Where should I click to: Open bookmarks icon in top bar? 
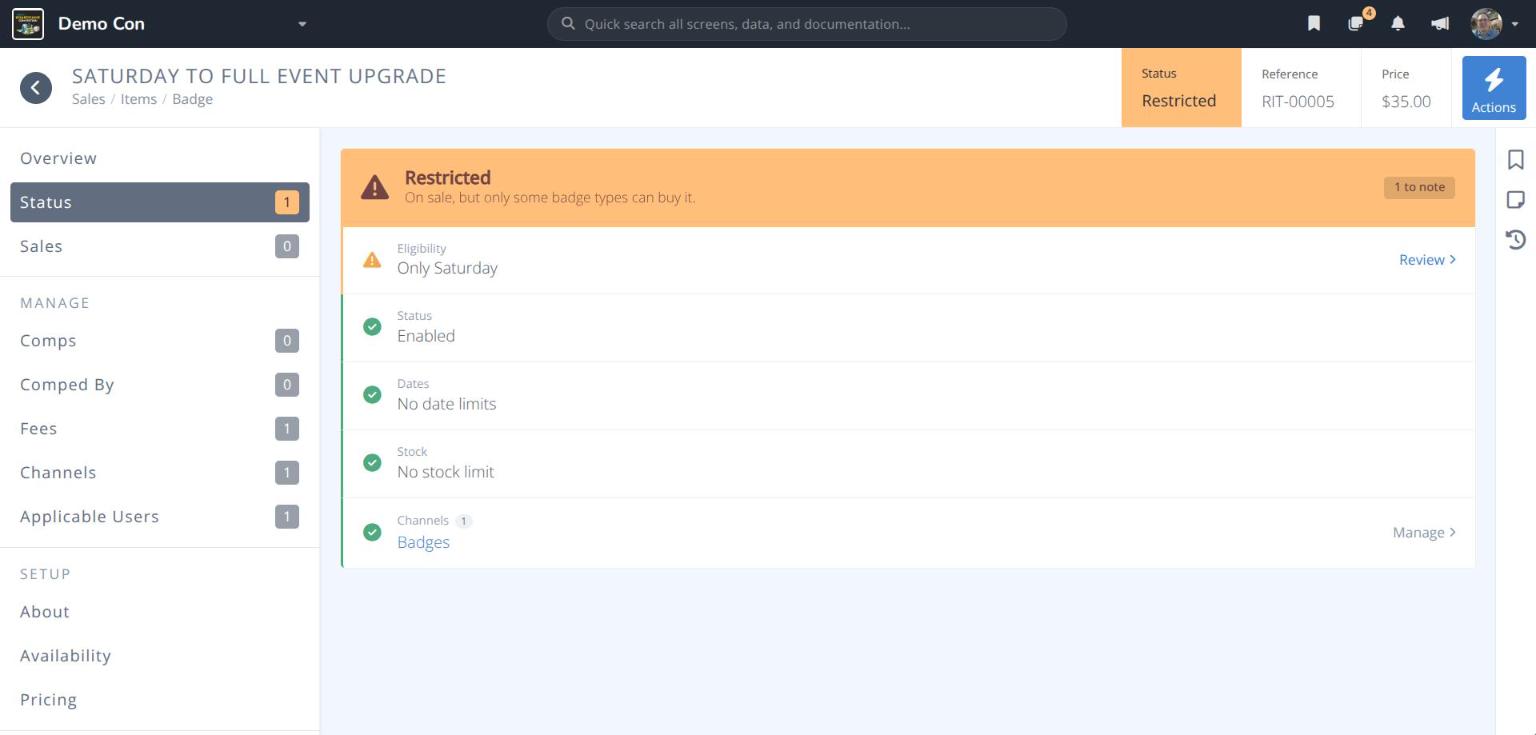(x=1314, y=23)
